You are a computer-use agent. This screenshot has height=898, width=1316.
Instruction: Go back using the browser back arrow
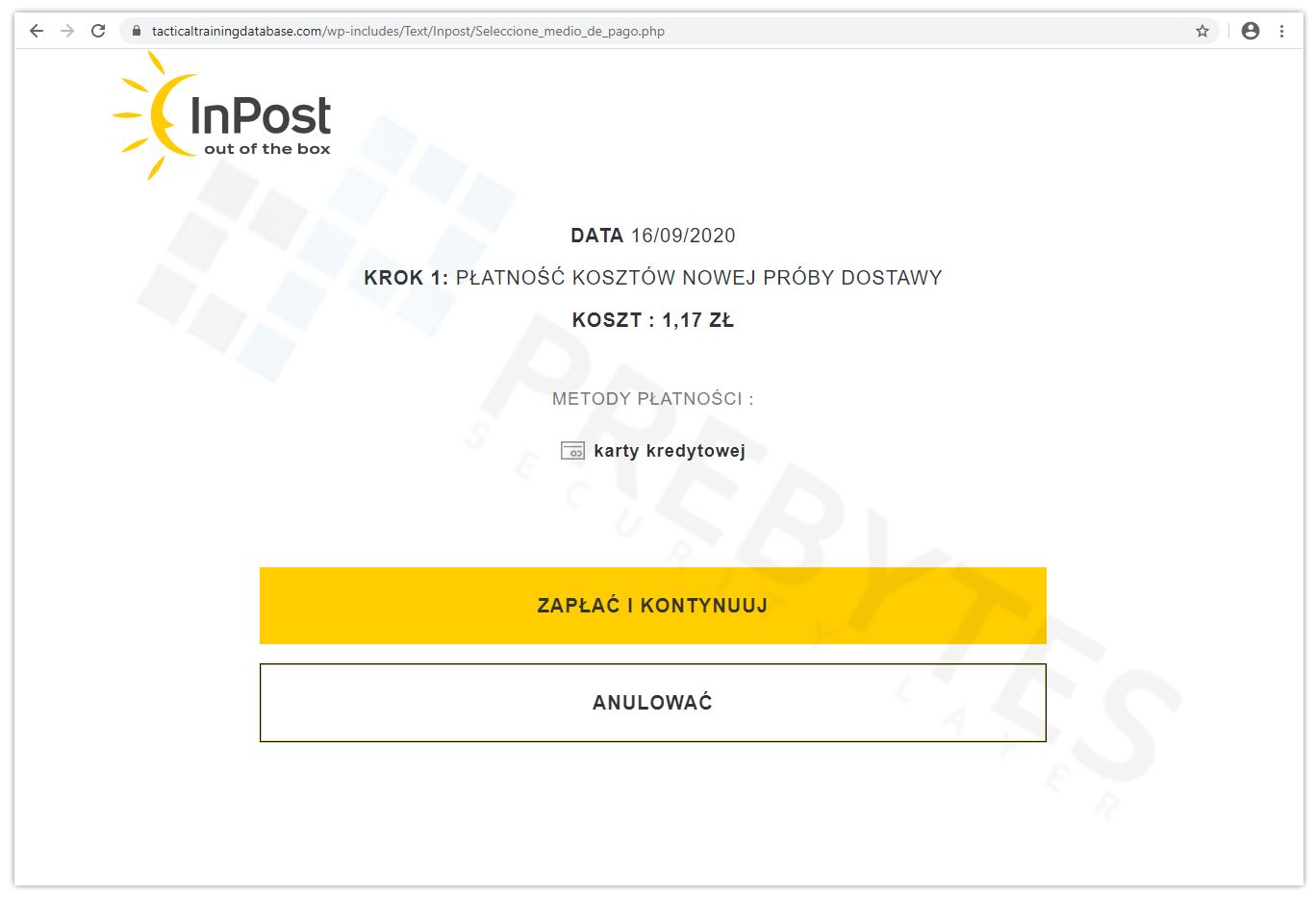click(x=37, y=31)
